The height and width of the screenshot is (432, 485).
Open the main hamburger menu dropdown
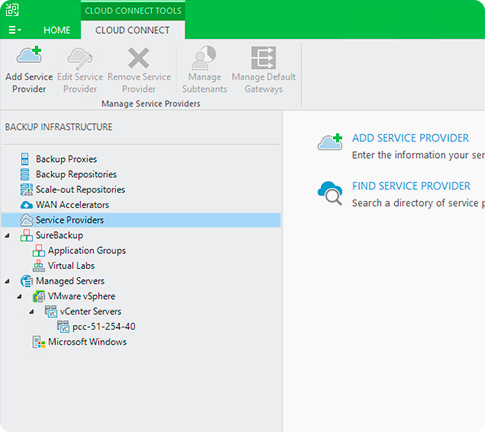15,30
